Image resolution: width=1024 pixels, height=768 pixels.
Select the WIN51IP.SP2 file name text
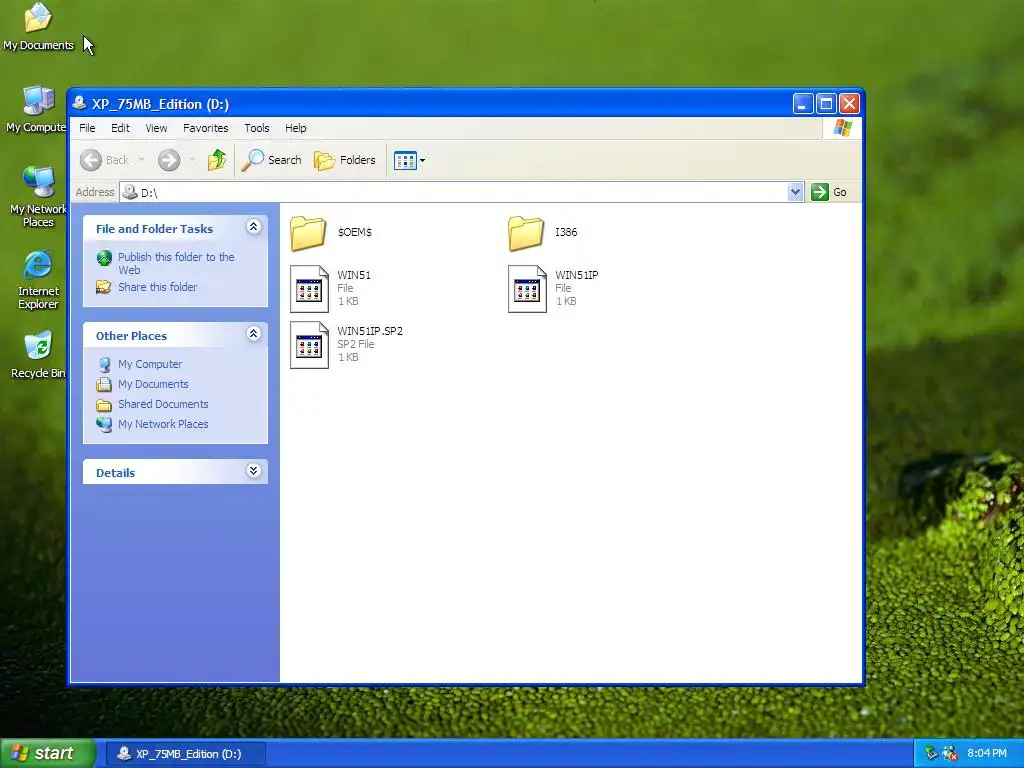pos(370,331)
